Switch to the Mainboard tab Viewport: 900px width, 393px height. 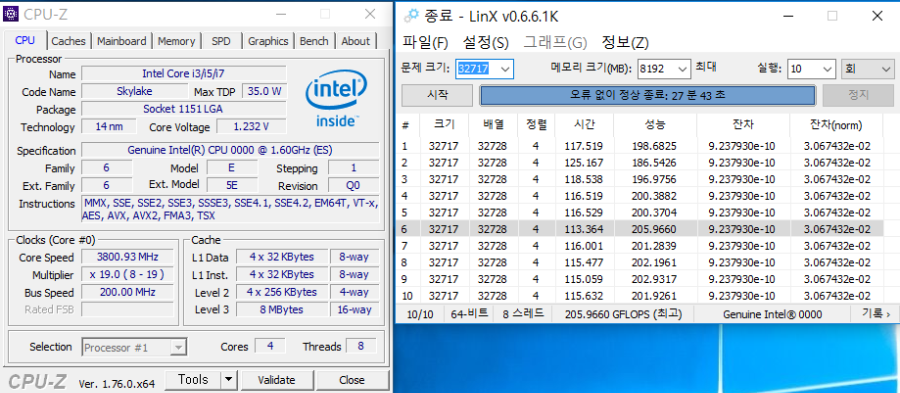[121, 41]
